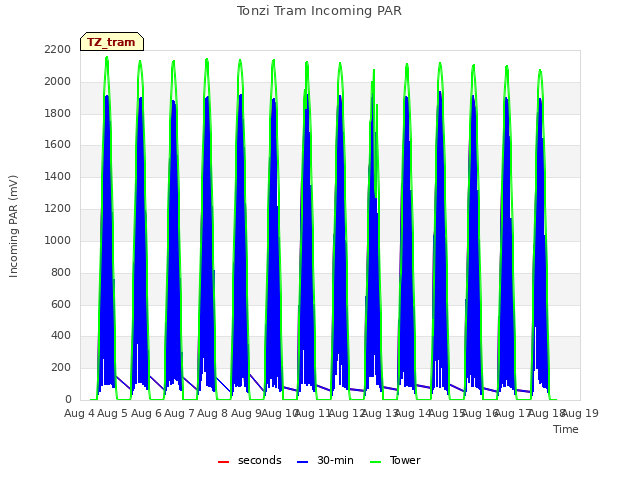Click the red seconds legend swatch
This screenshot has height=480, width=640.
(224, 462)
